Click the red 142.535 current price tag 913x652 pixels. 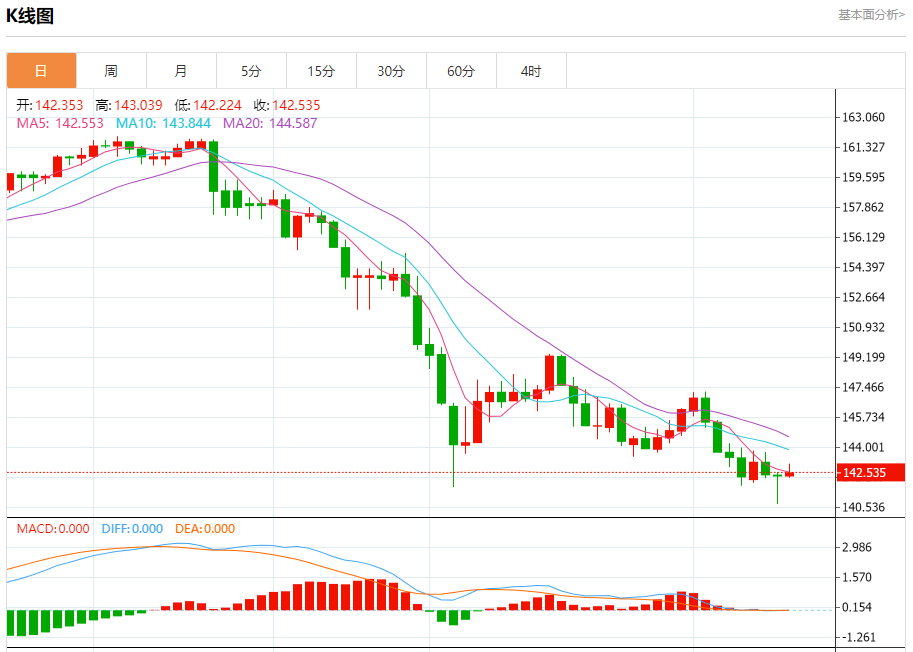pyautogui.click(x=870, y=472)
